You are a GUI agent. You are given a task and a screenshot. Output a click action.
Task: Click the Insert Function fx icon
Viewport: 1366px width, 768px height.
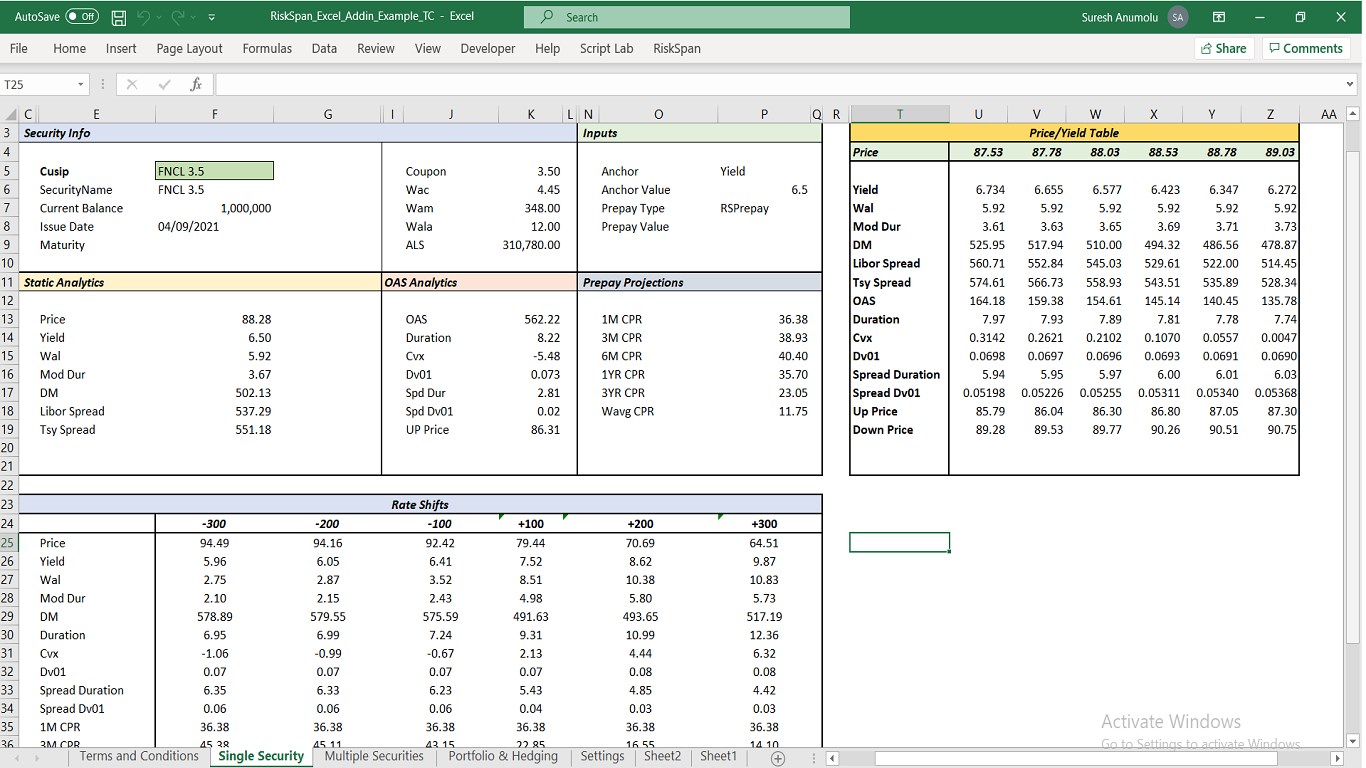196,85
